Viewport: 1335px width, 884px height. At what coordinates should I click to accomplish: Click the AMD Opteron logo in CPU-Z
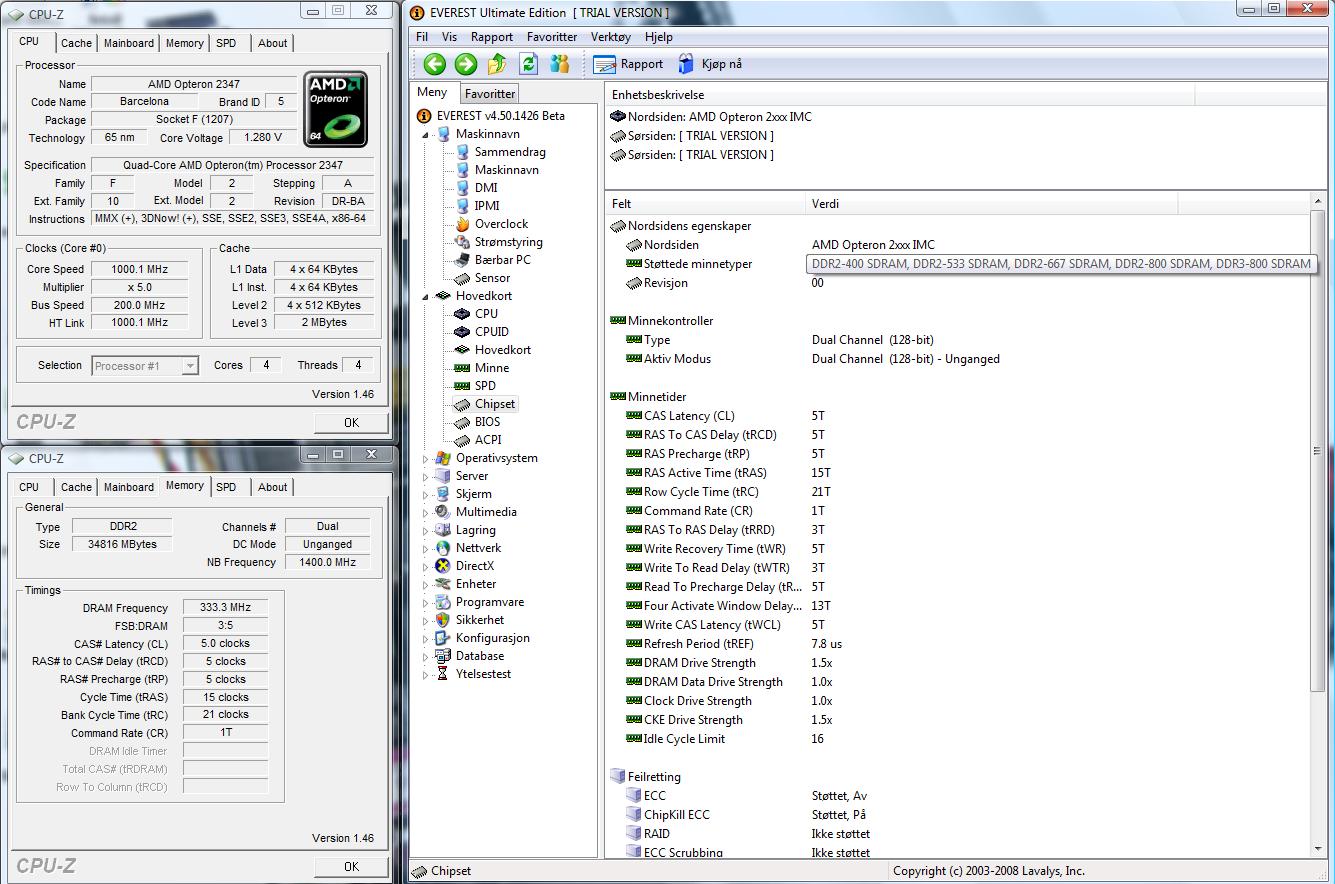(336, 110)
